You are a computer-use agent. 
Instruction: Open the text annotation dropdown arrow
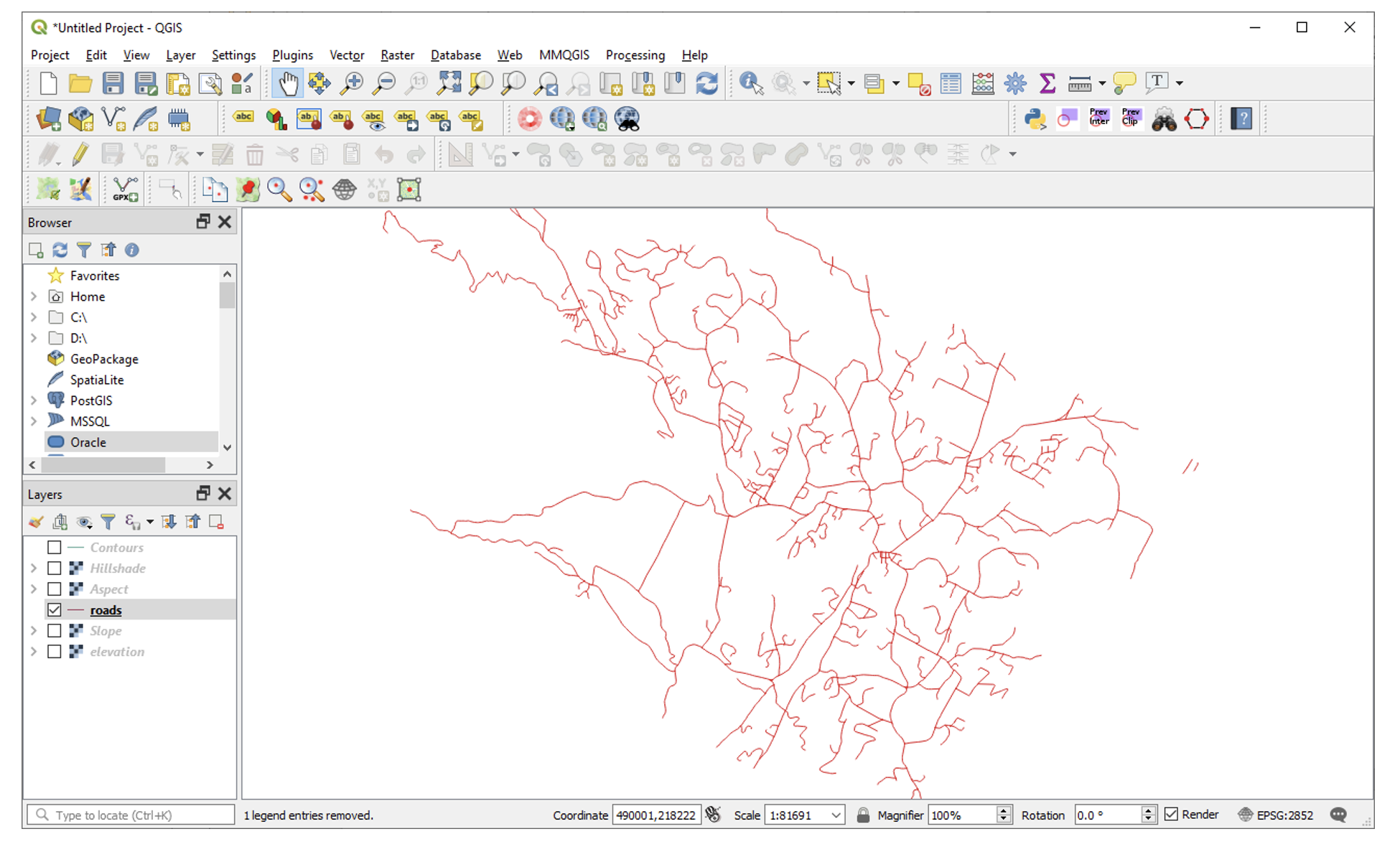[x=1180, y=84]
